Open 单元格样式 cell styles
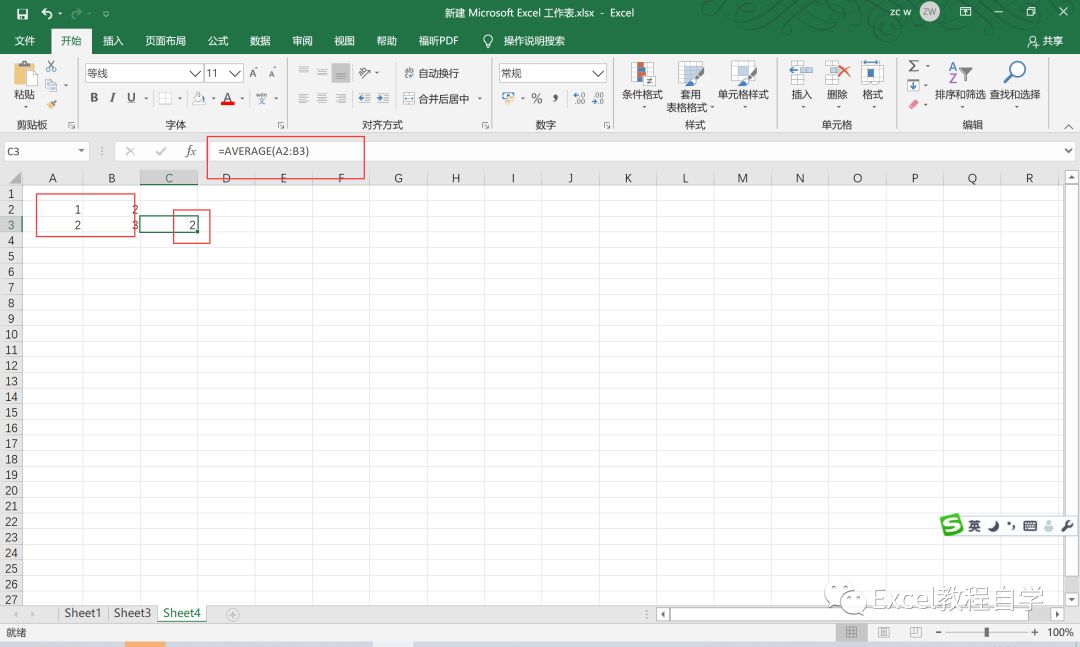This screenshot has height=647, width=1080. 742,85
